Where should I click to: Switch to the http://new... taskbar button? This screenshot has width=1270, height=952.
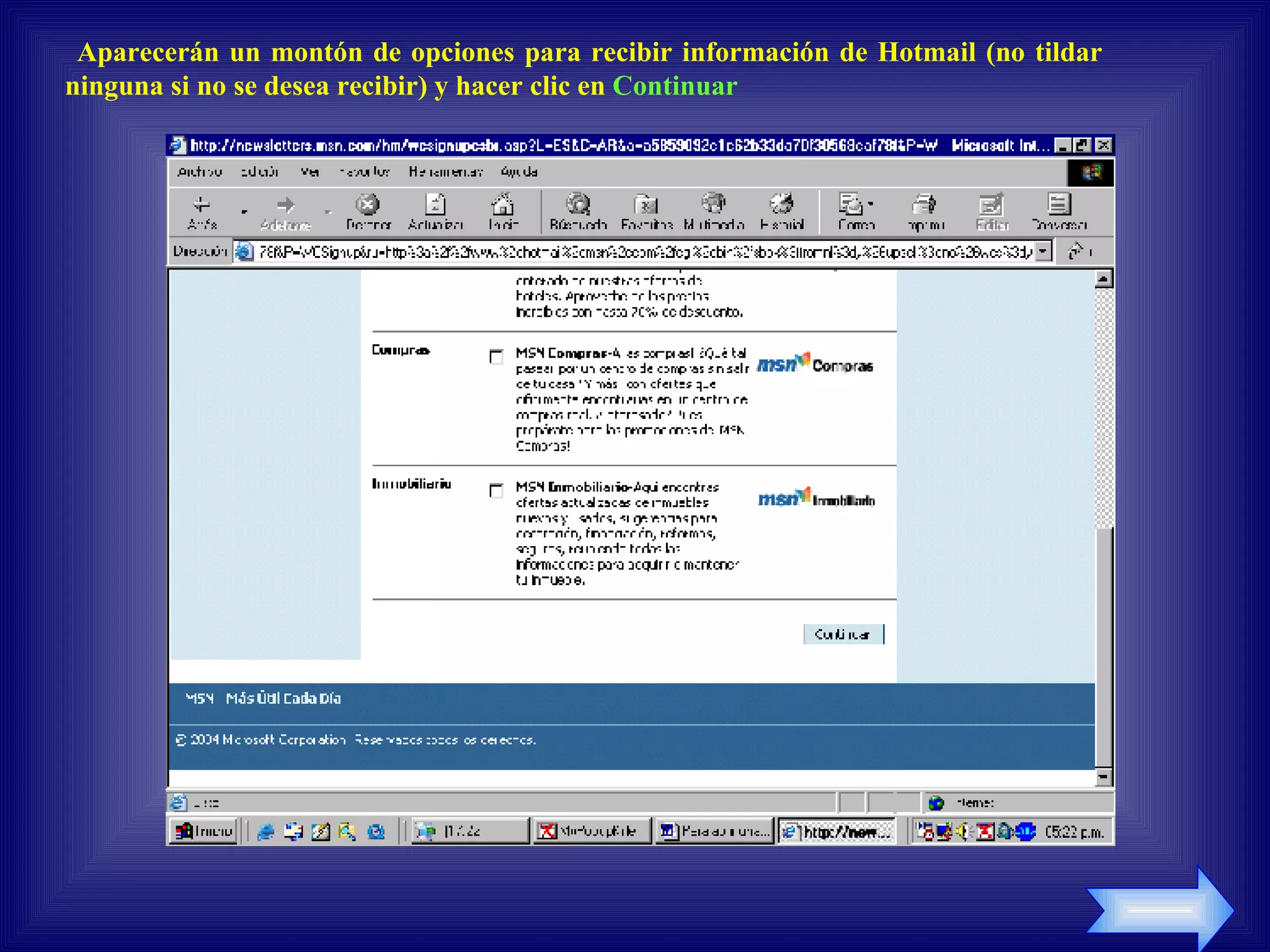837,831
